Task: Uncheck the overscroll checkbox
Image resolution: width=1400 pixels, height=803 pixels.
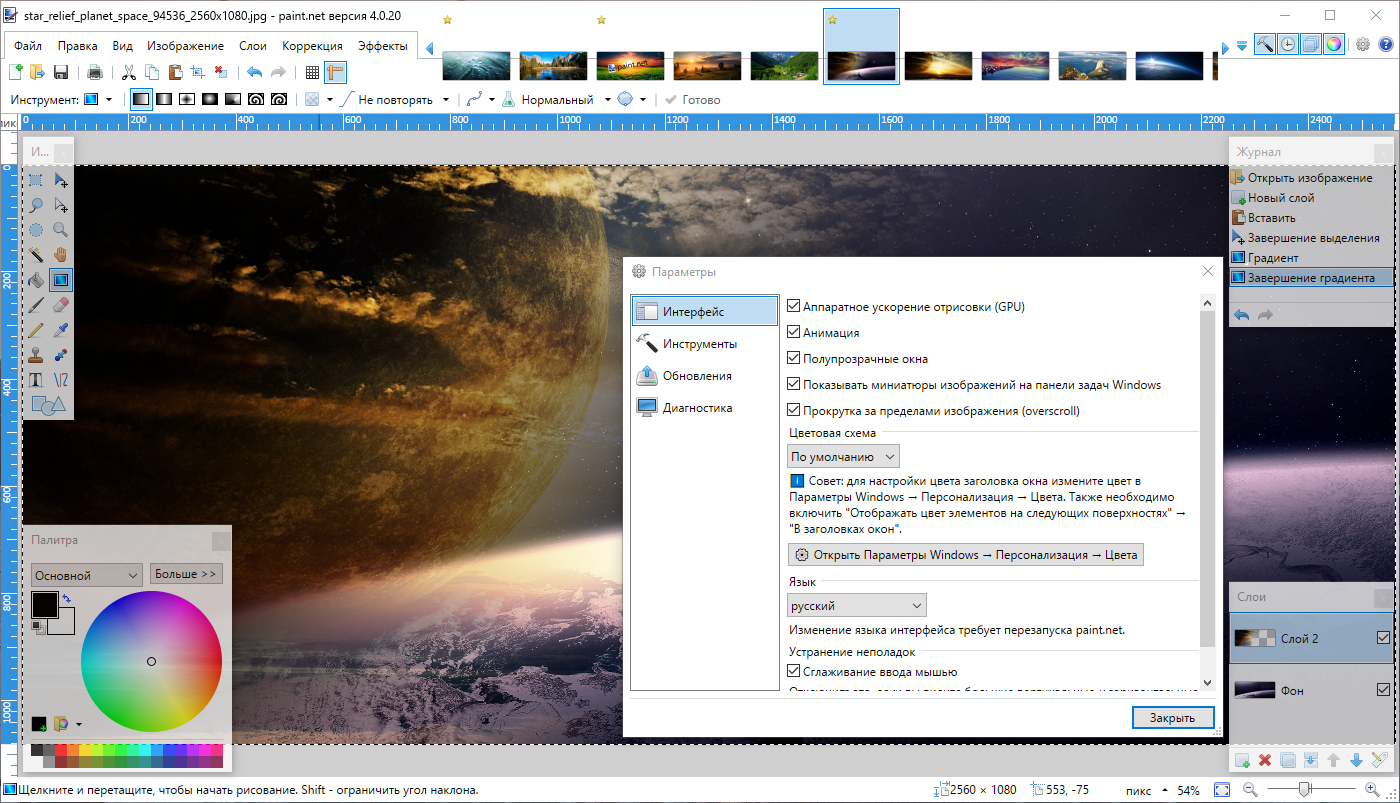Action: tap(794, 410)
